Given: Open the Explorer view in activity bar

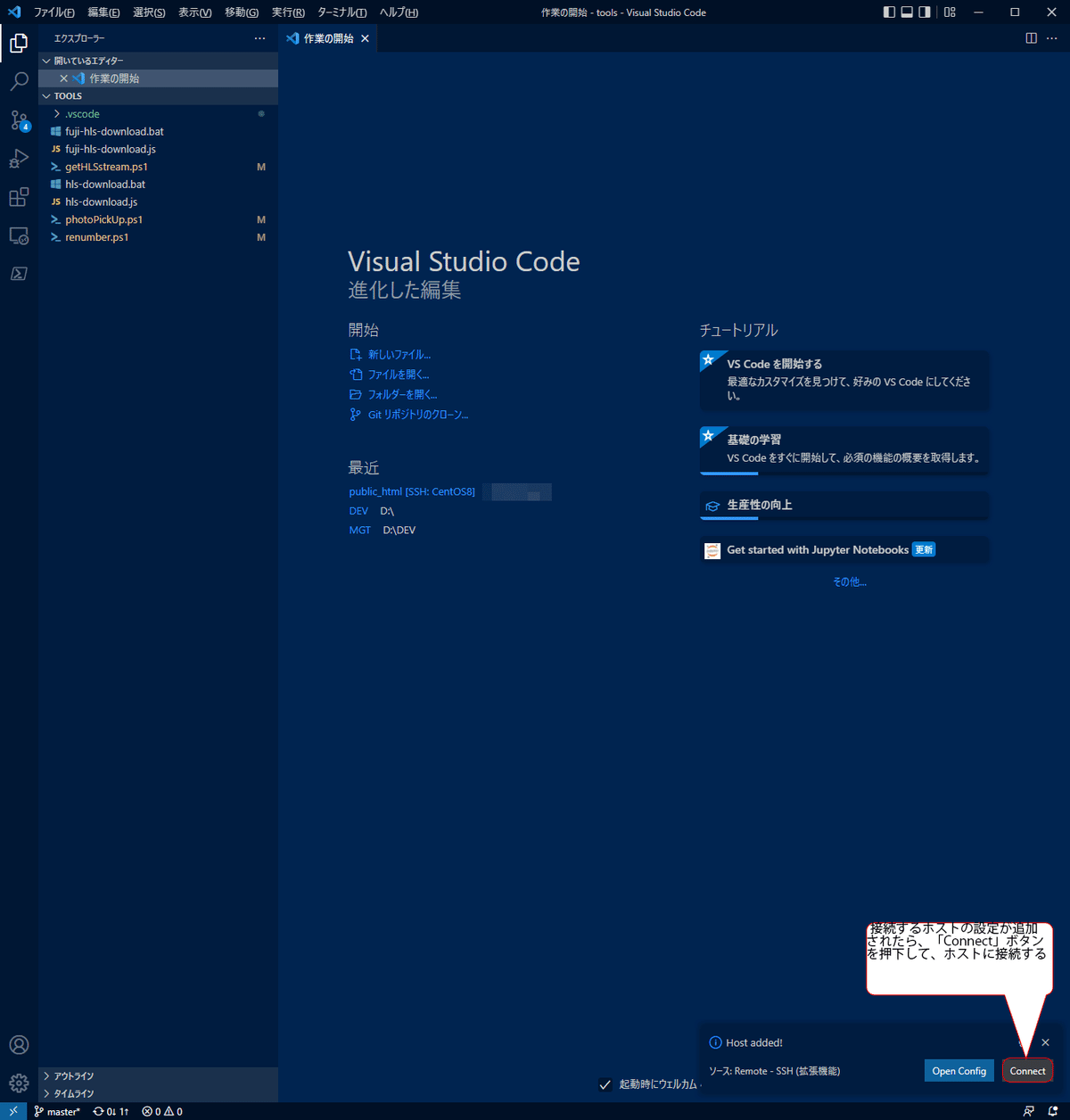Looking at the screenshot, I should [x=19, y=43].
